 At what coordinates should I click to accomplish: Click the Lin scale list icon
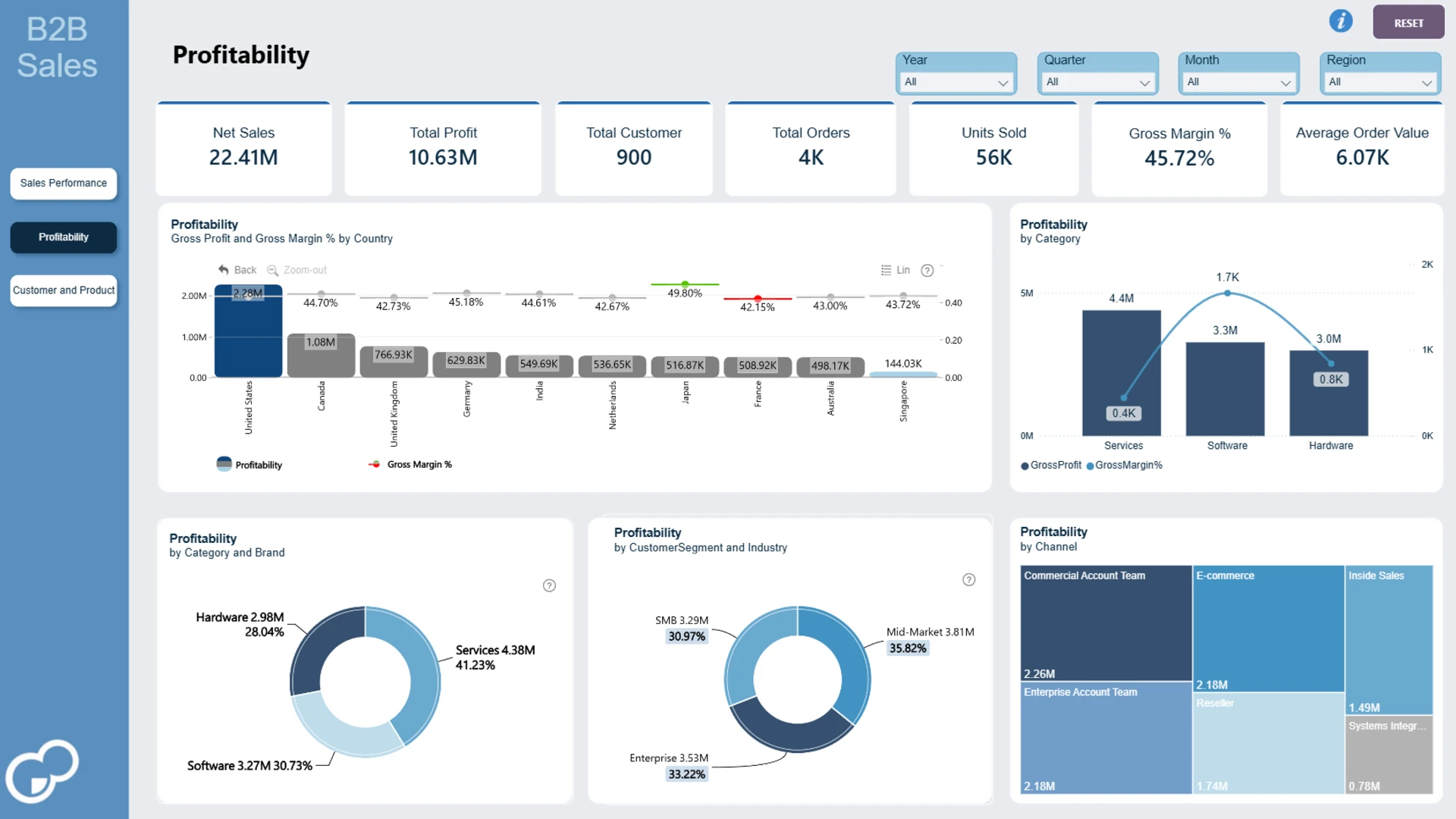[886, 270]
